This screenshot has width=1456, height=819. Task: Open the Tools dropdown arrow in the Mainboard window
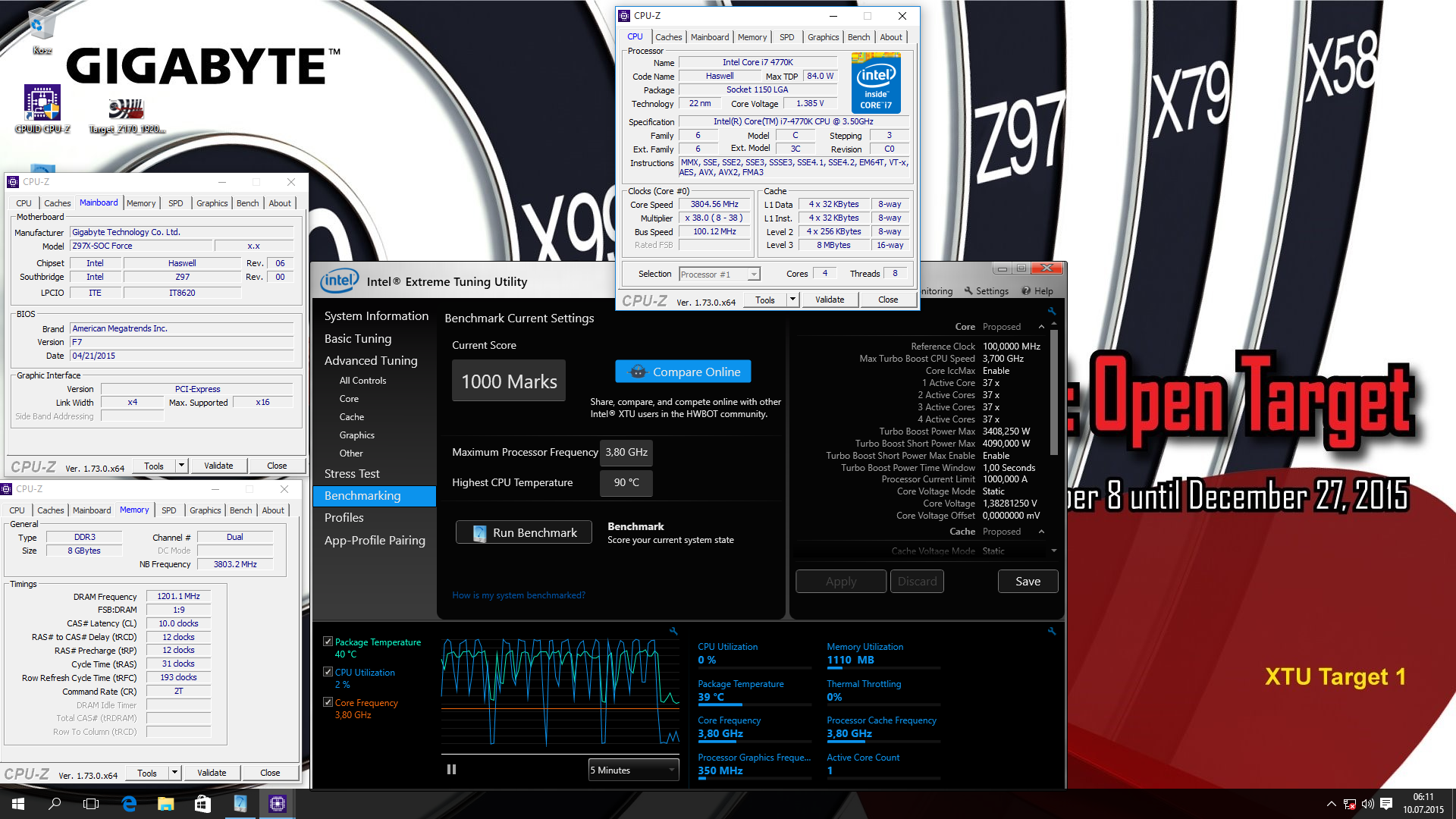(x=181, y=466)
